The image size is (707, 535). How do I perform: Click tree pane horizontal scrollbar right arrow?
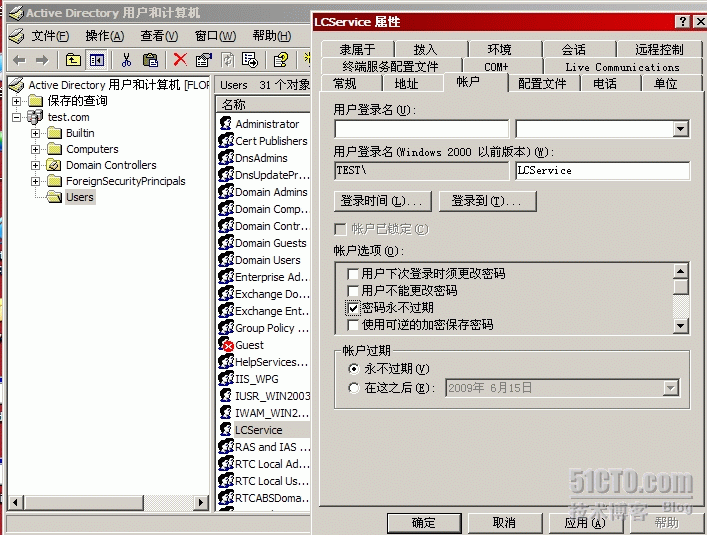pos(200,502)
